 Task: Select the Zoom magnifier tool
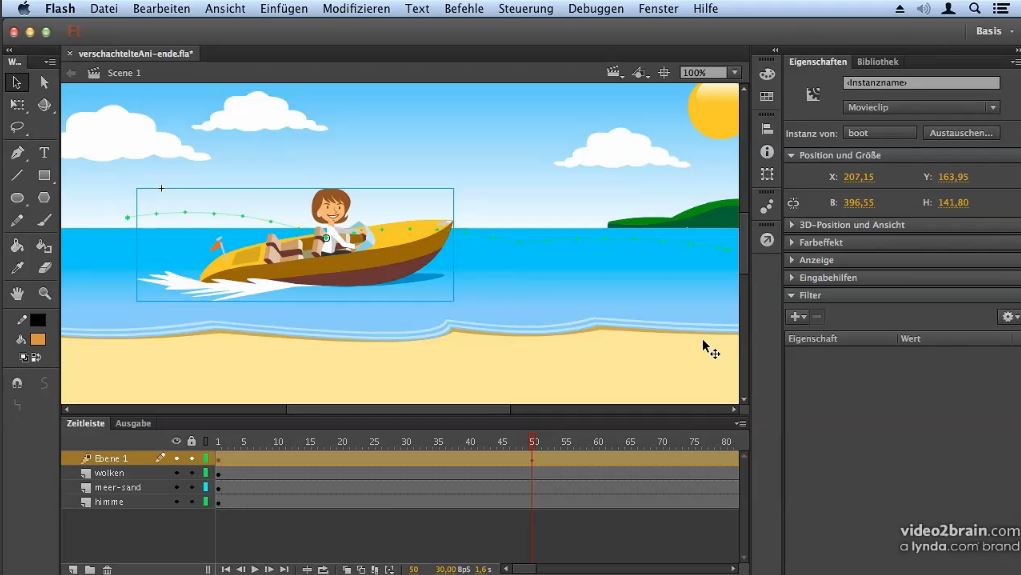tap(44, 293)
